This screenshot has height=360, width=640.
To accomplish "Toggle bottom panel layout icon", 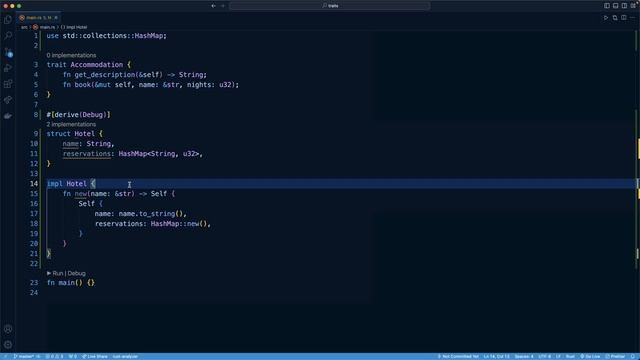I will pyautogui.click(x=616, y=6).
